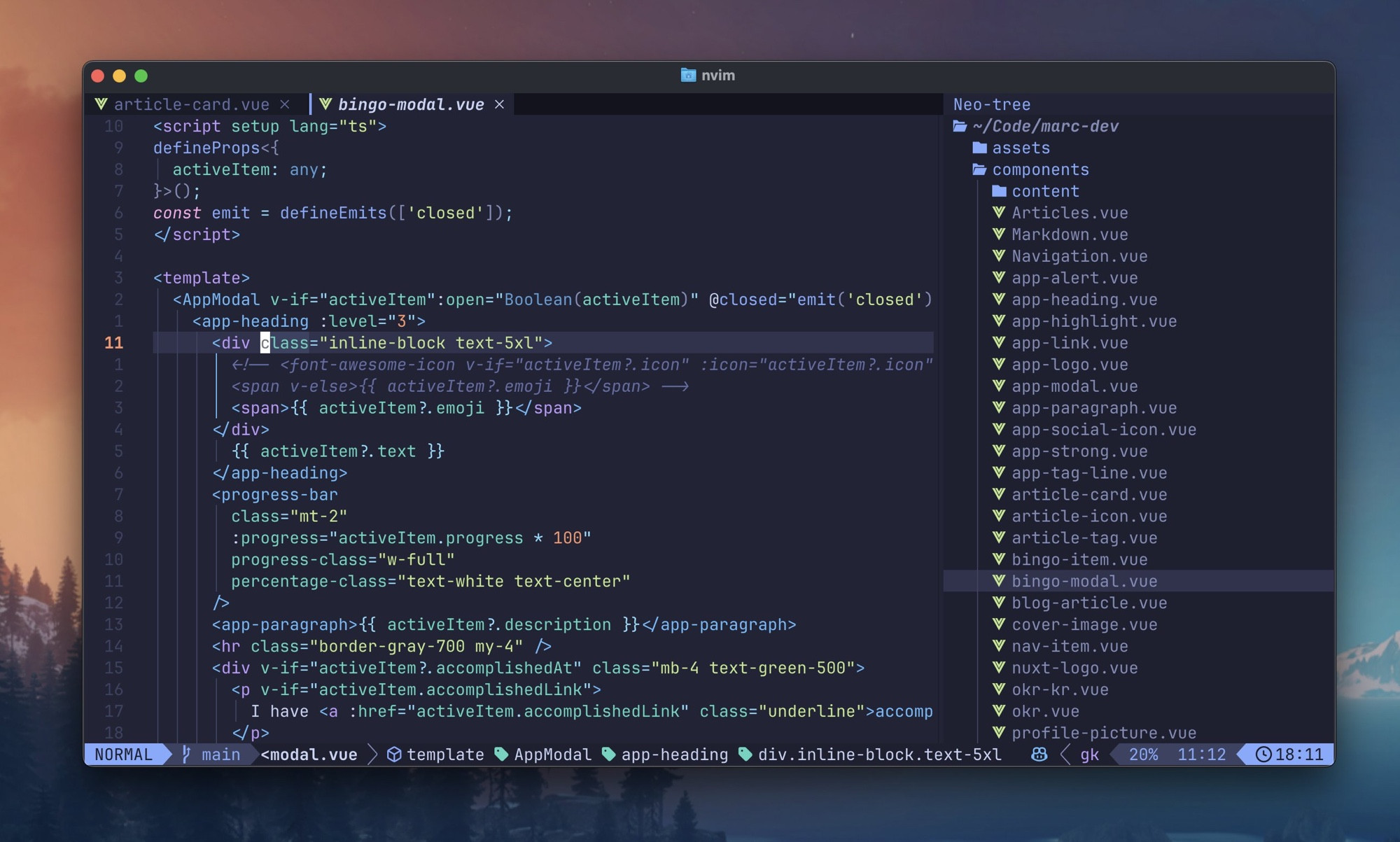Viewport: 1400px width, 842px height.
Task: Collapse the ~/Code/marc-dev root folder
Action: click(x=1036, y=126)
